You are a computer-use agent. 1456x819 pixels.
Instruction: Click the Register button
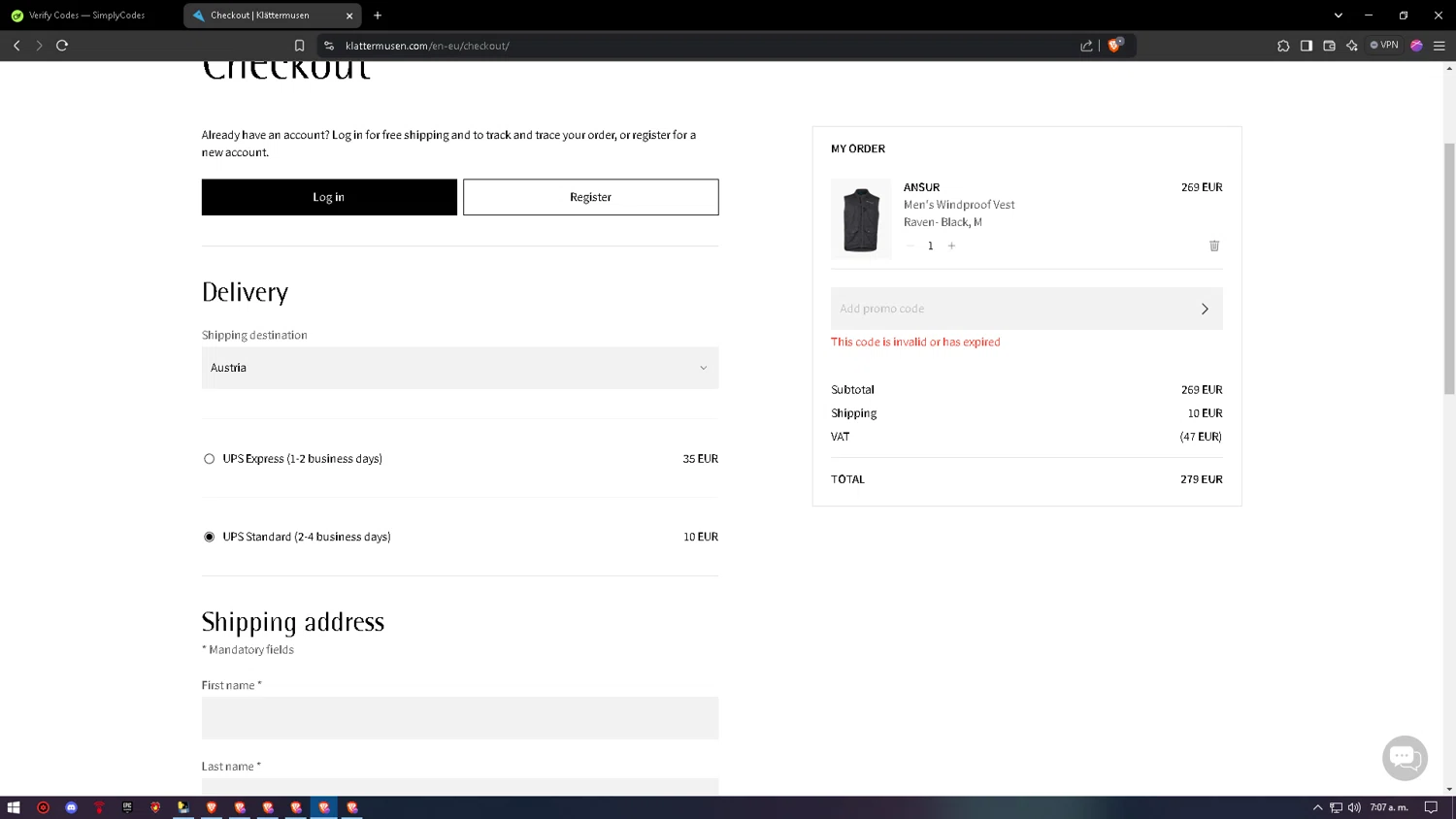click(x=590, y=197)
